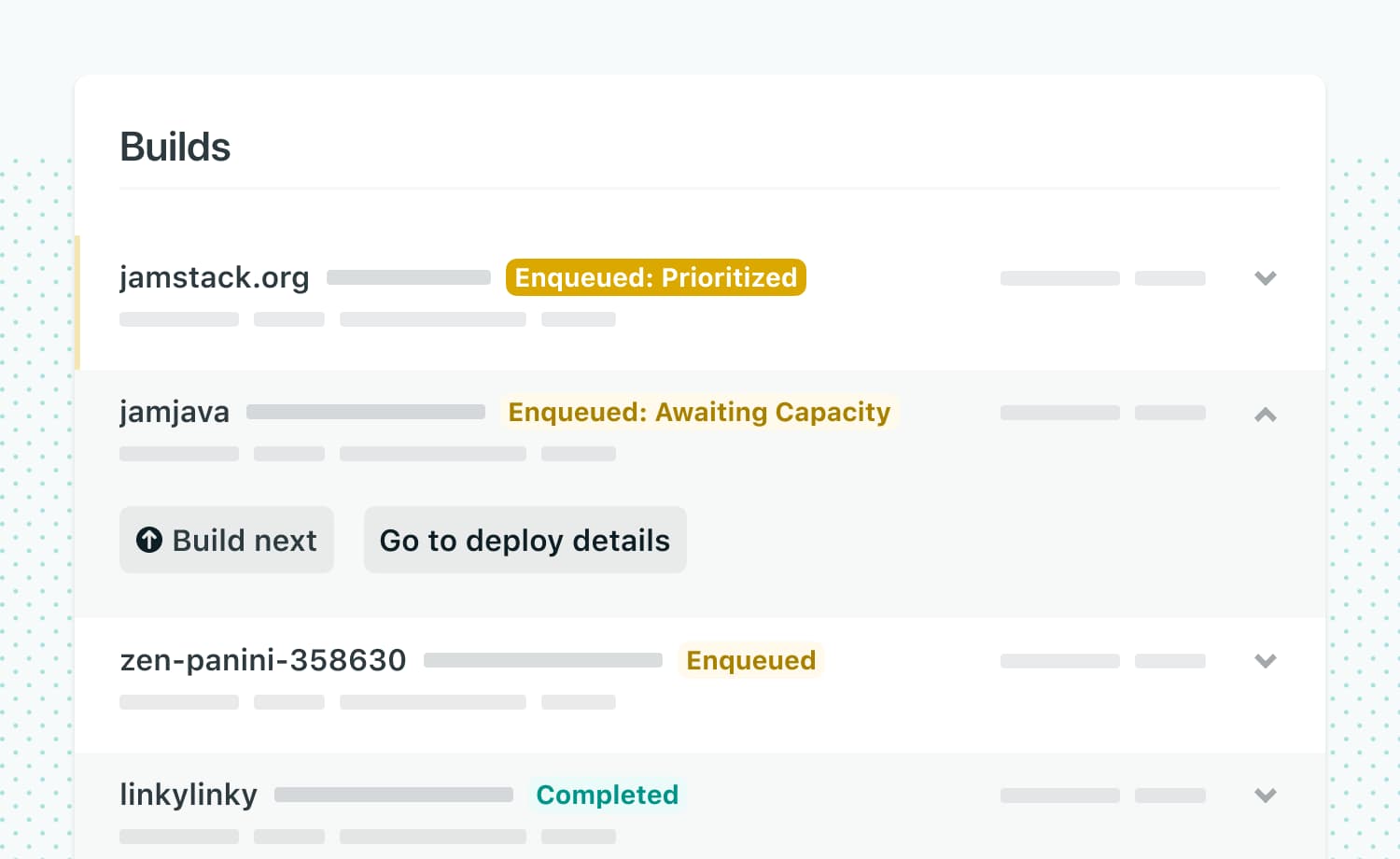Click the Enqueued: Prioritized status badge
Viewport: 1400px width, 859px height.
coord(655,277)
